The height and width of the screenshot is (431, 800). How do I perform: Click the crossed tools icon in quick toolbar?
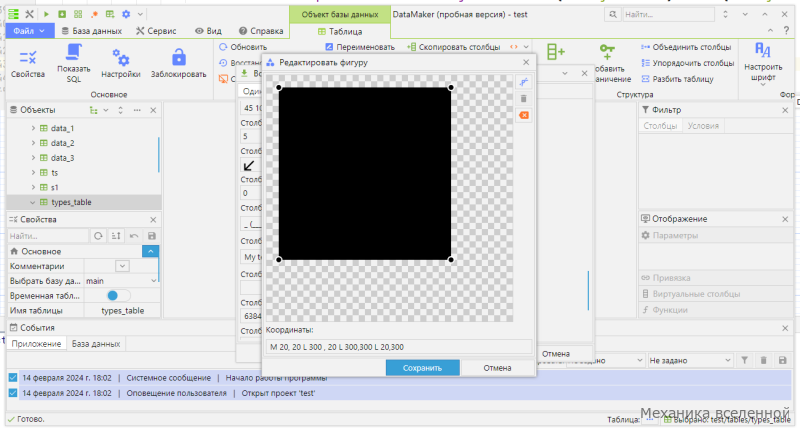point(30,14)
